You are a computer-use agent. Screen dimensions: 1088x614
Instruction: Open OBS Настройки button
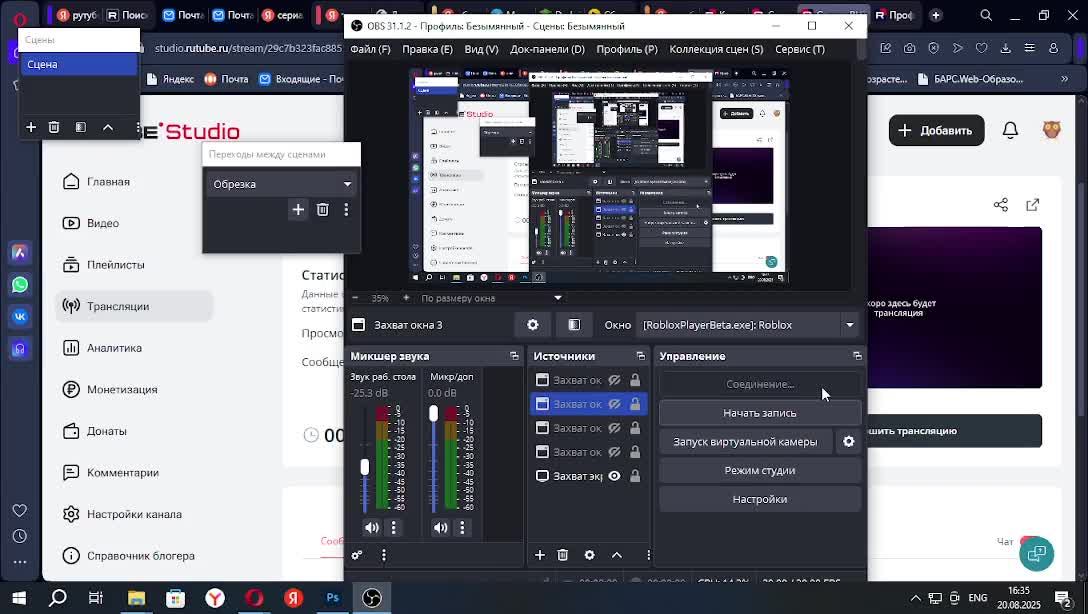(x=760, y=499)
